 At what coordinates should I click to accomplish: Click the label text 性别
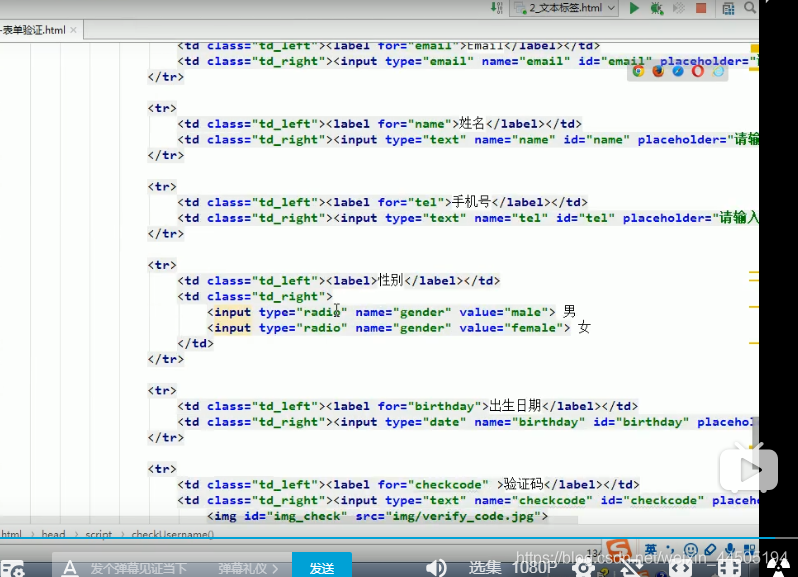391,280
